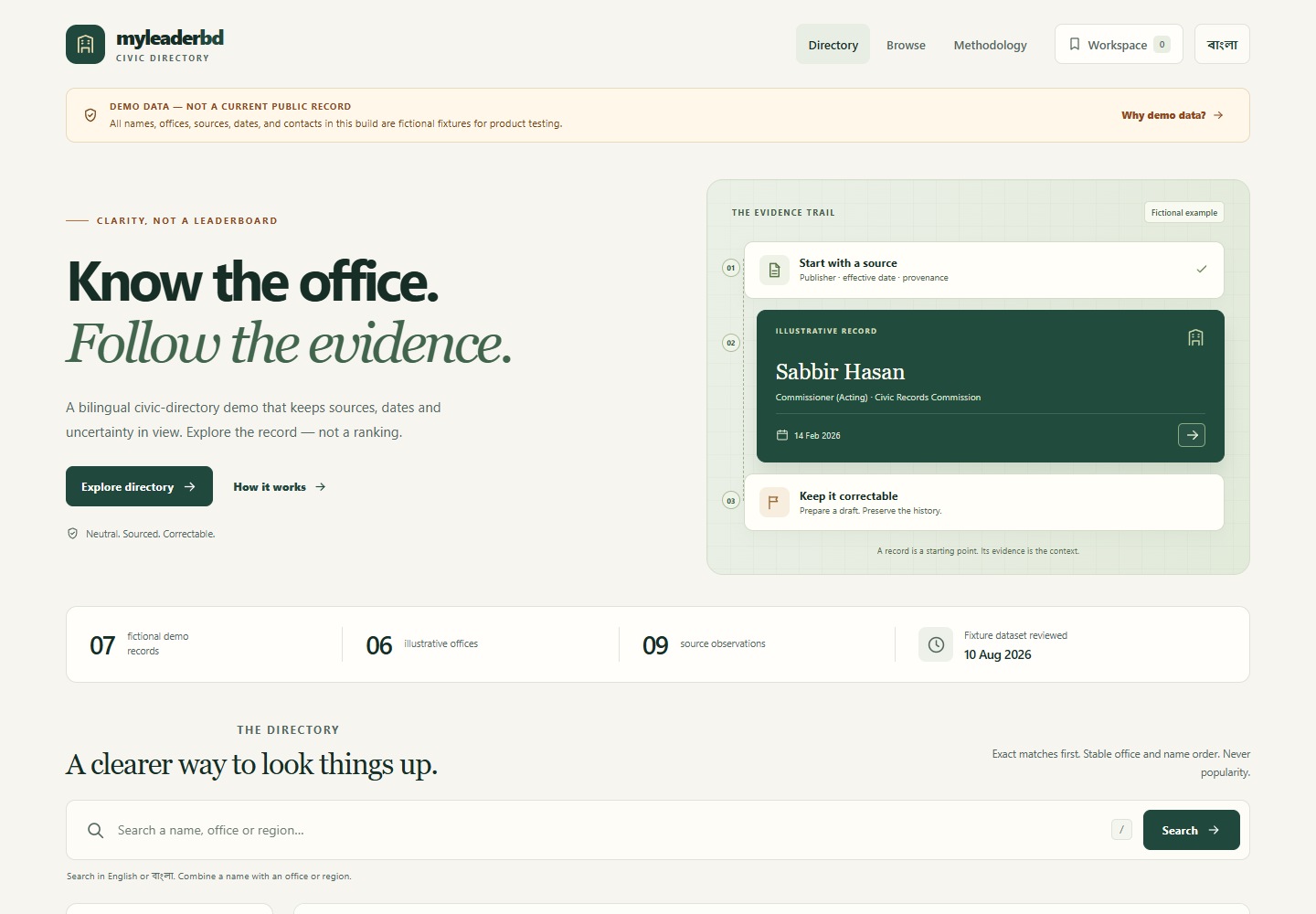The width and height of the screenshot is (1316, 914).
Task: Click the Explore directory button
Action: (x=139, y=486)
